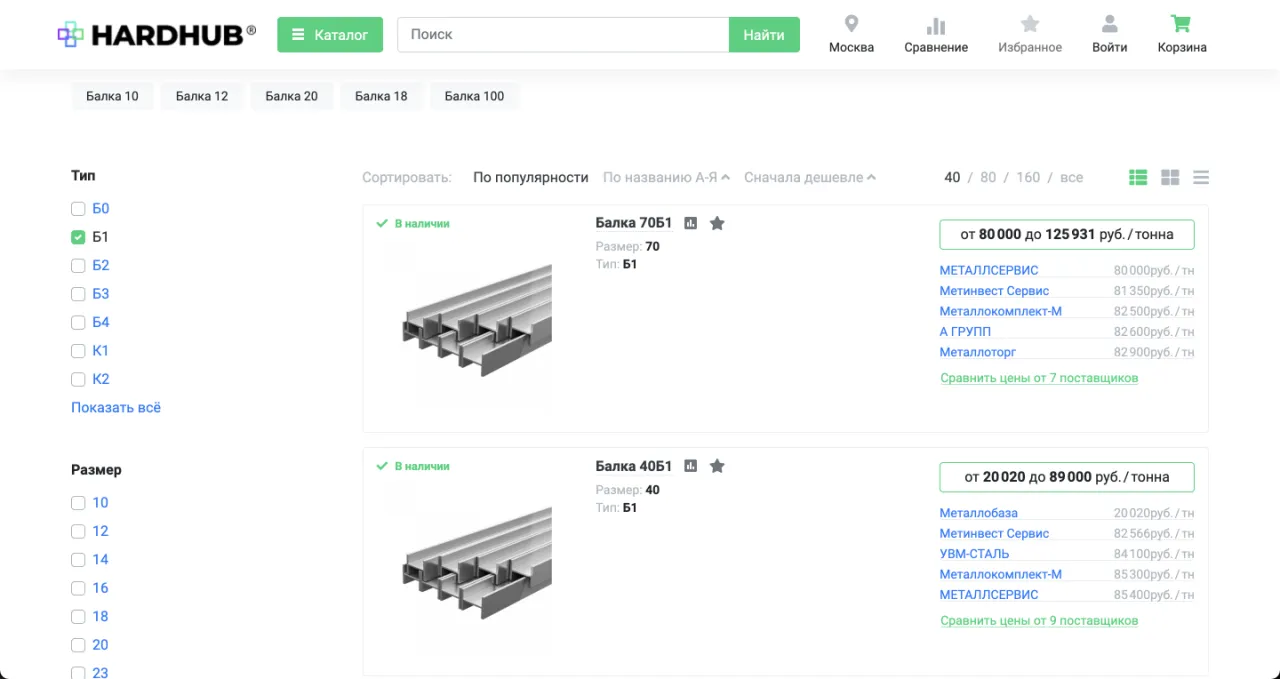The height and width of the screenshot is (679, 1280).
Task: Click the Войти login person icon
Action: [x=1109, y=27]
